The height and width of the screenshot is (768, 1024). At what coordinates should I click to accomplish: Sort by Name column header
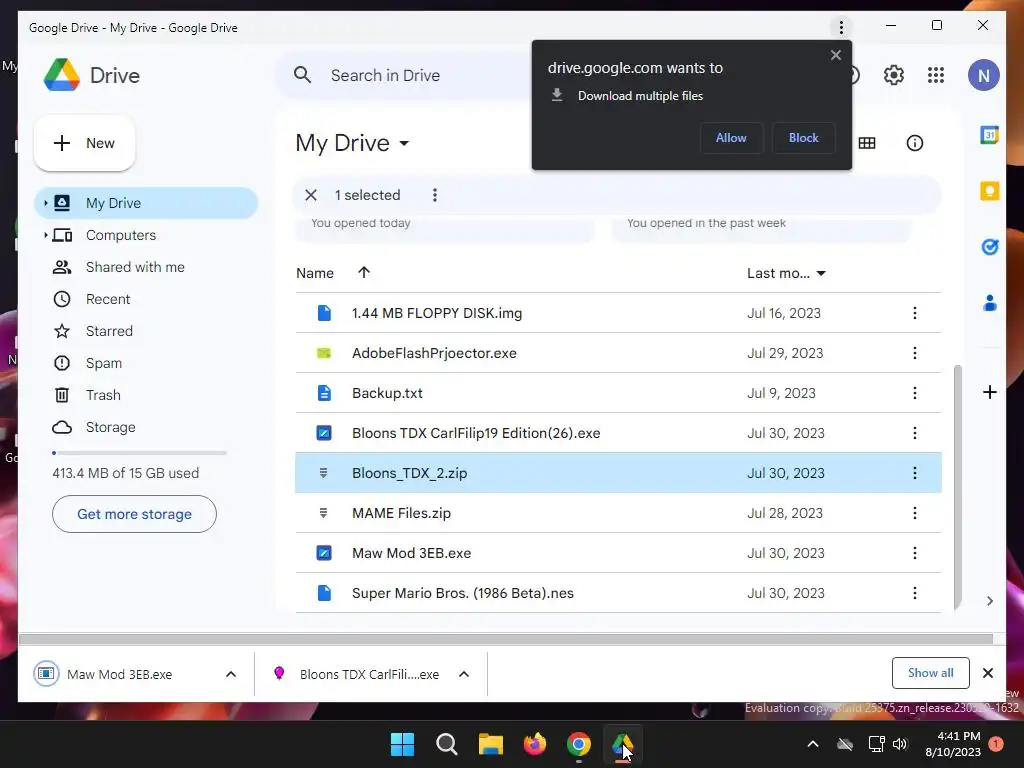tap(315, 273)
